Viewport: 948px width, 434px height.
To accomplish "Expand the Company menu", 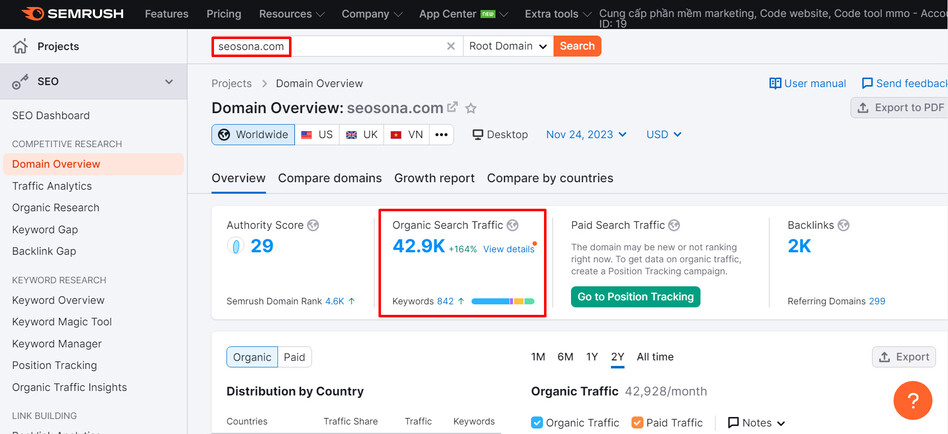I will pos(372,13).
